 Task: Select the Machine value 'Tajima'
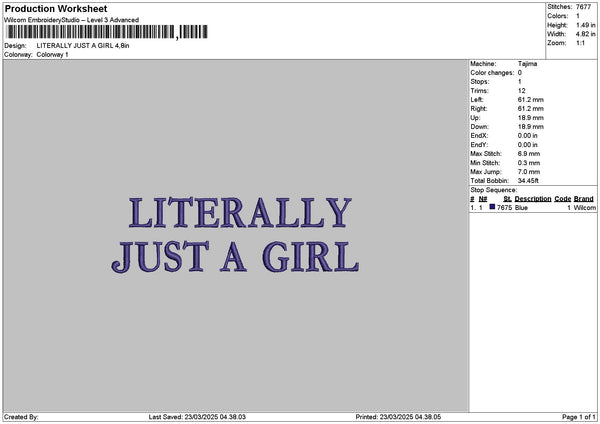[528, 64]
